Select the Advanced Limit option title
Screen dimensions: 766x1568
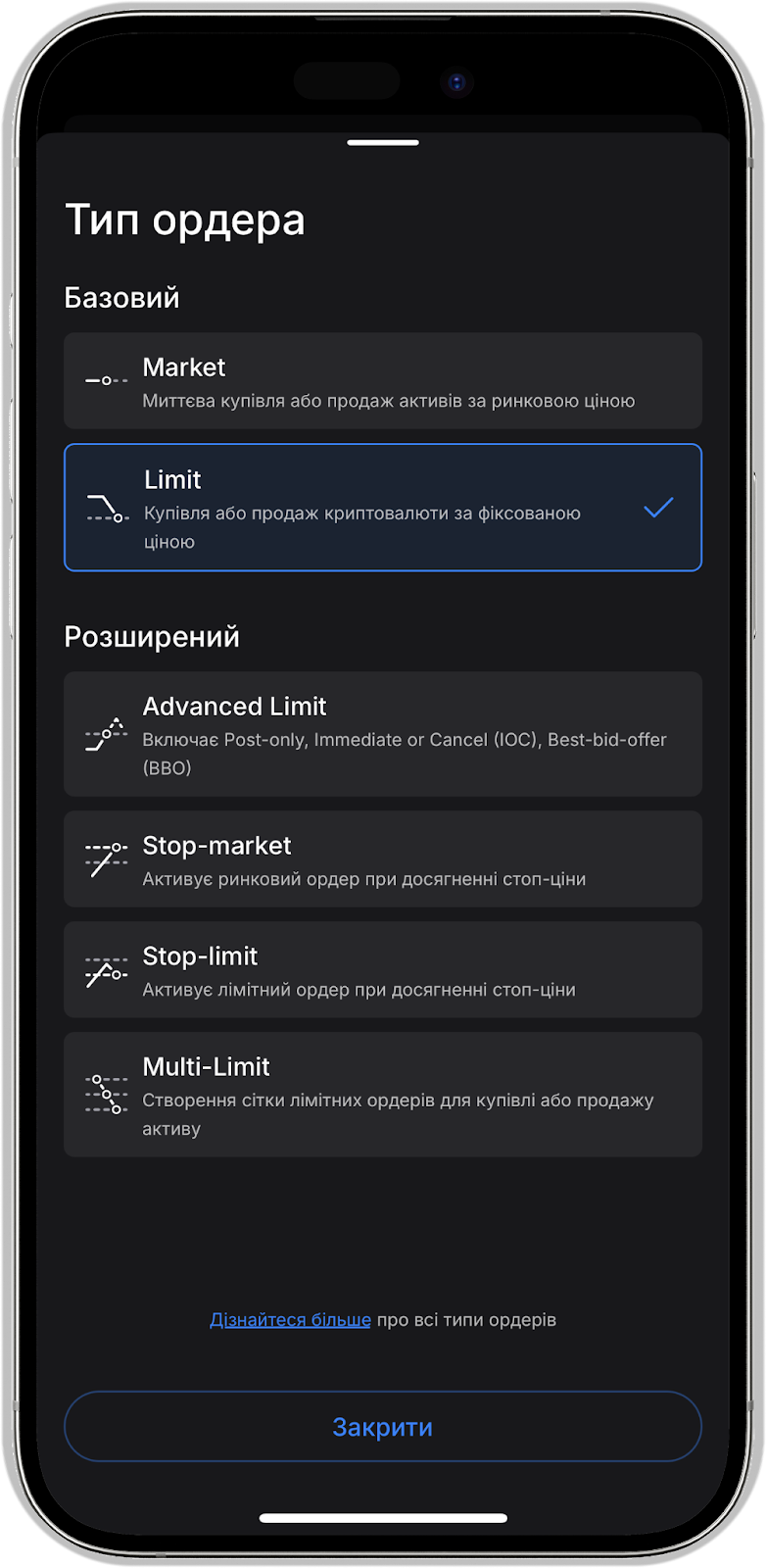click(x=234, y=707)
